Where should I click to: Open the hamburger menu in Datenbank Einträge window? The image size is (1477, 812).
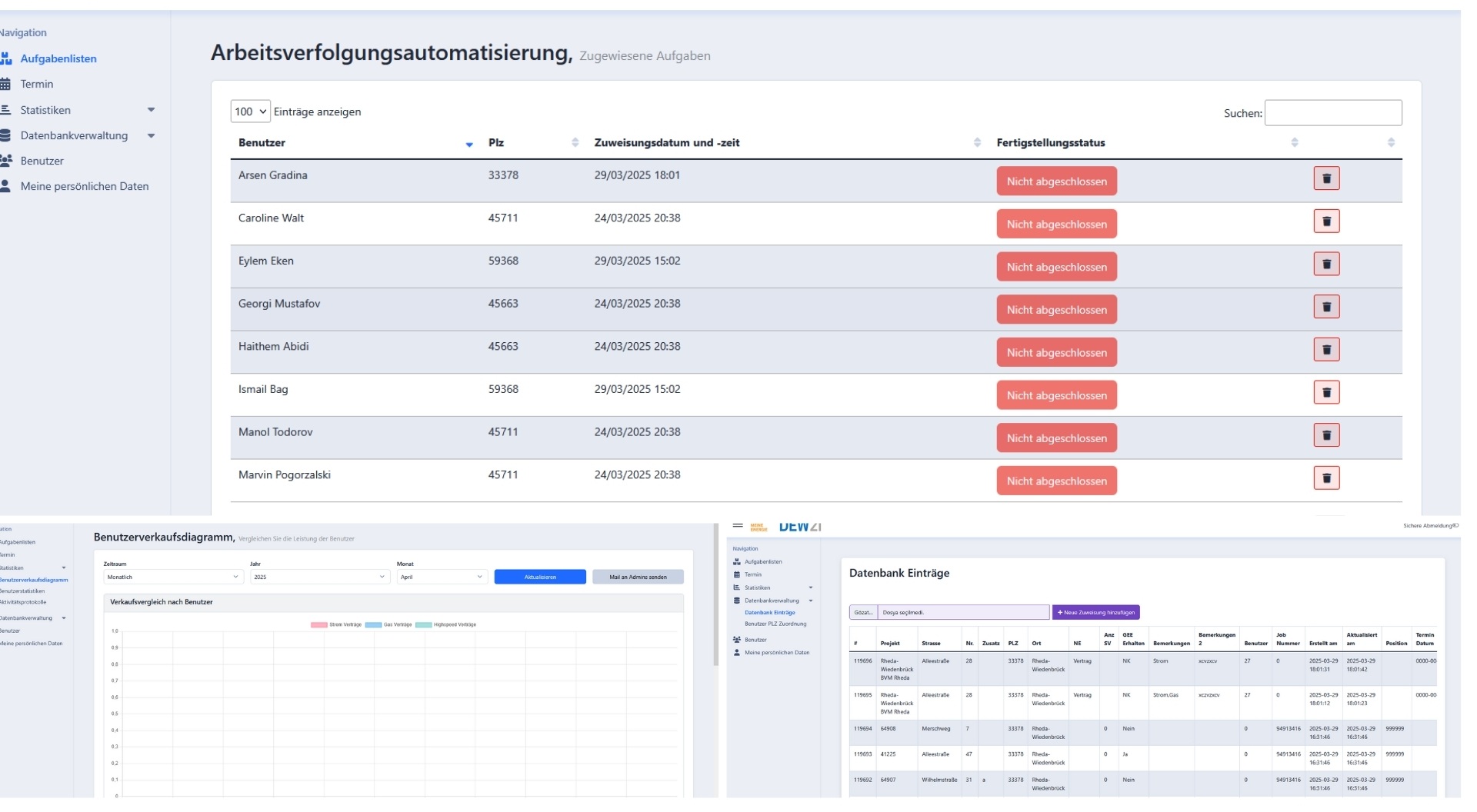(738, 526)
